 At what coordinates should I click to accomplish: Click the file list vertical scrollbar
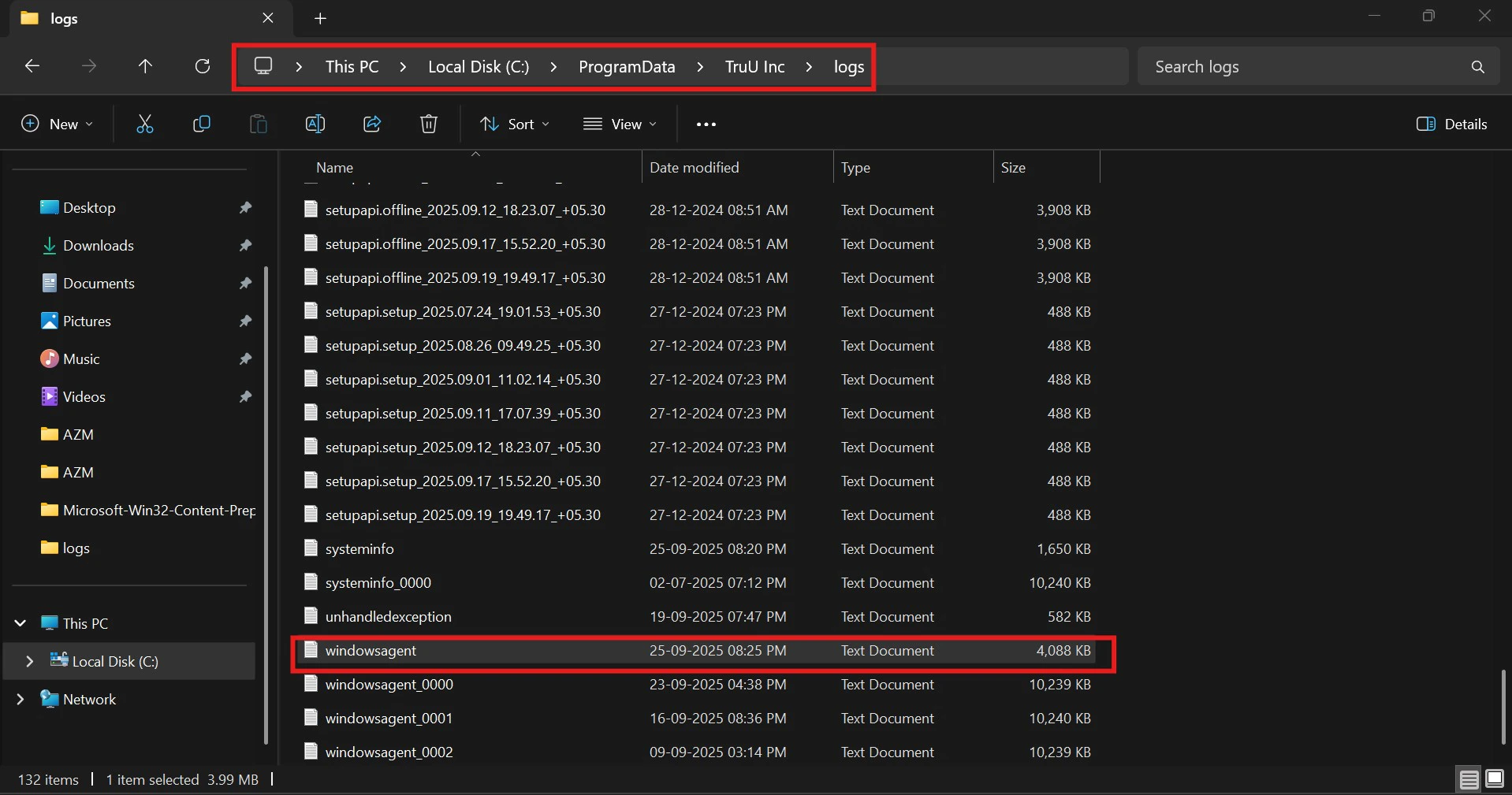pyautogui.click(x=1503, y=706)
